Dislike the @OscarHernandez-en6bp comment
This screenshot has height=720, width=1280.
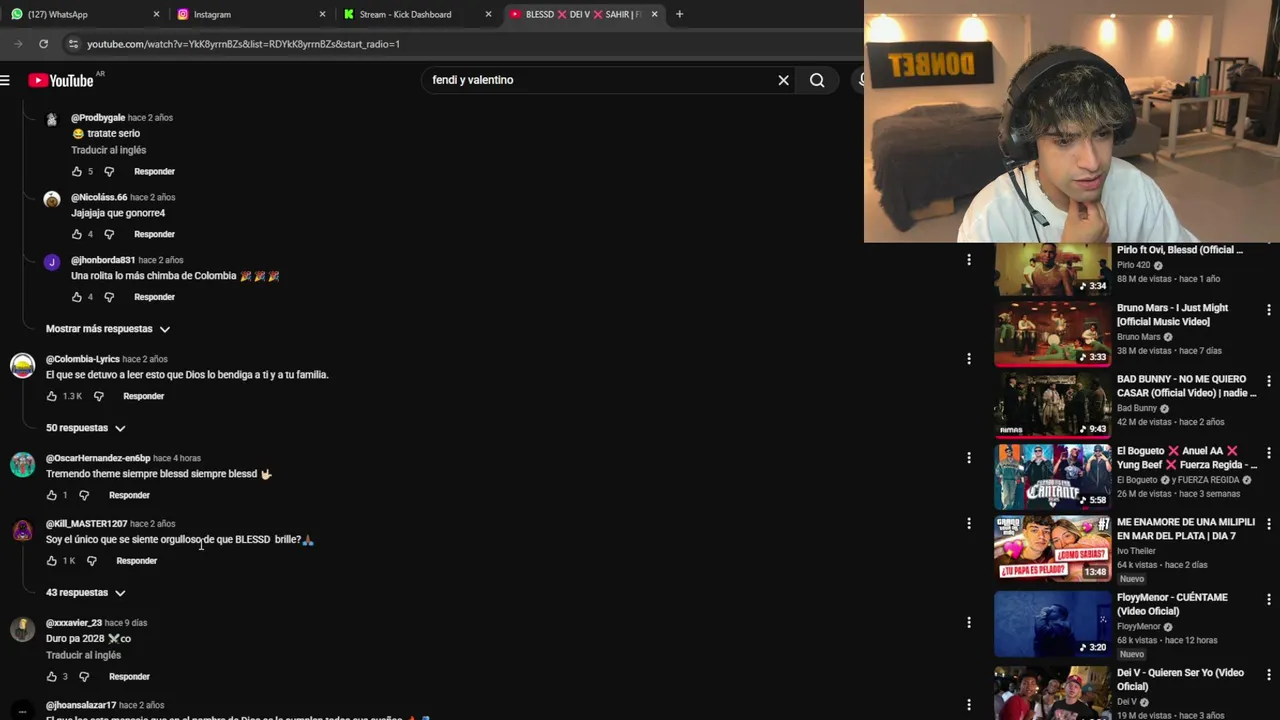[84, 495]
